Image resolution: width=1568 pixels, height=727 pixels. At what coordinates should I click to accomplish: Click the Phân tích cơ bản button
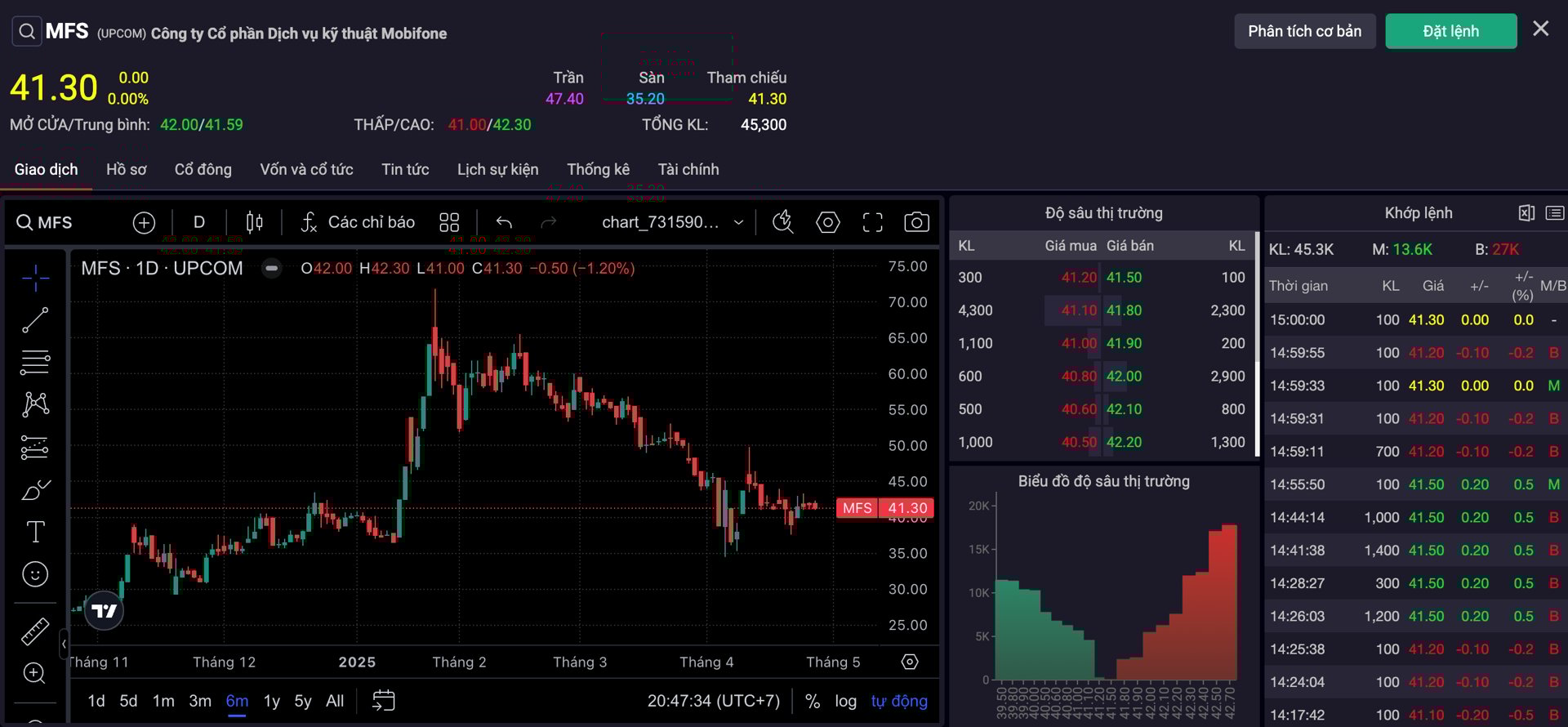tap(1305, 31)
